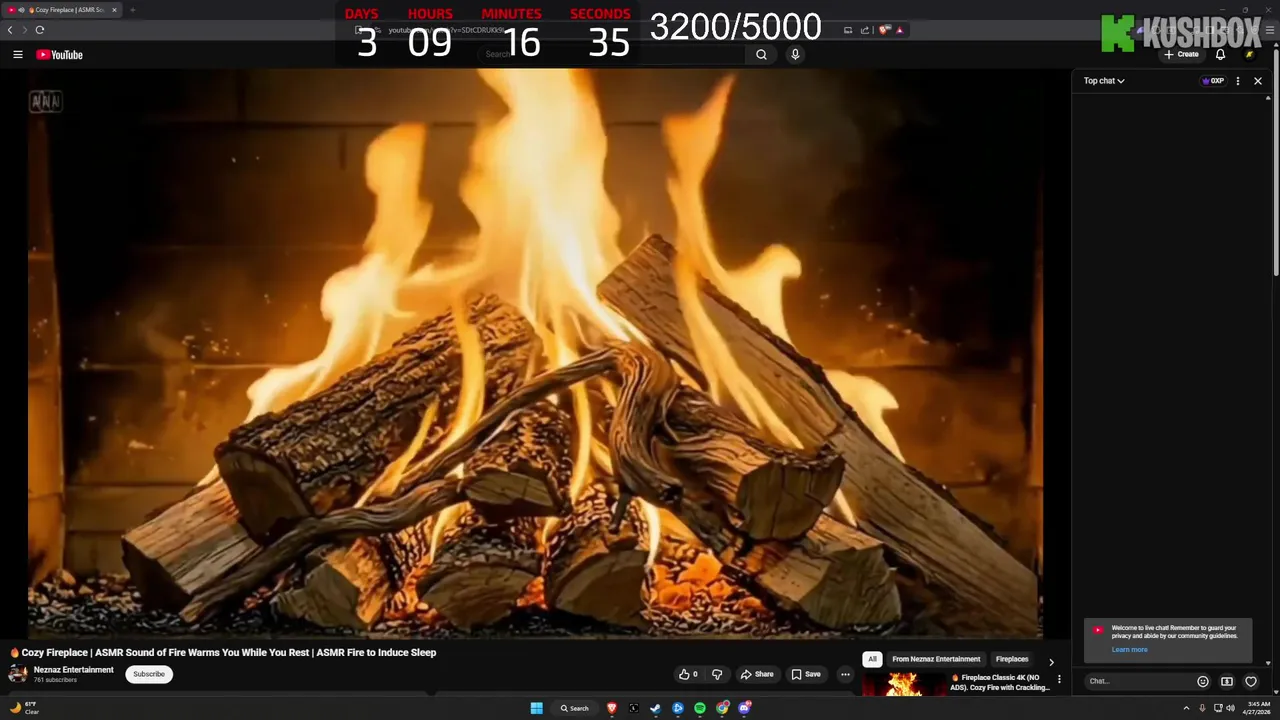Open Spotify from the taskbar

pos(700,708)
